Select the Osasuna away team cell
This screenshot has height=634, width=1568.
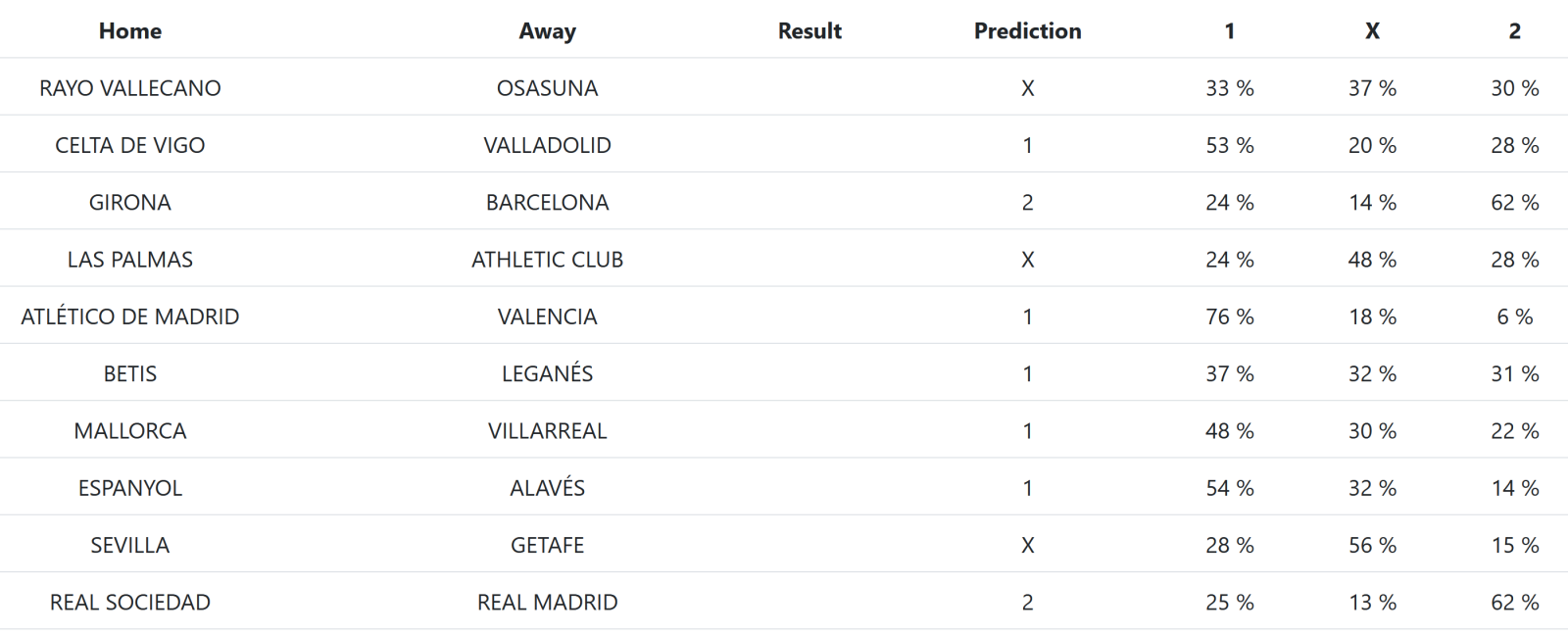tap(547, 88)
